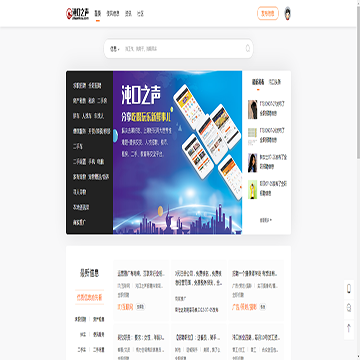The image size is (360, 360).
Task: Open the 拼车 row in the dark sidebar
Action: (x=89, y=116)
